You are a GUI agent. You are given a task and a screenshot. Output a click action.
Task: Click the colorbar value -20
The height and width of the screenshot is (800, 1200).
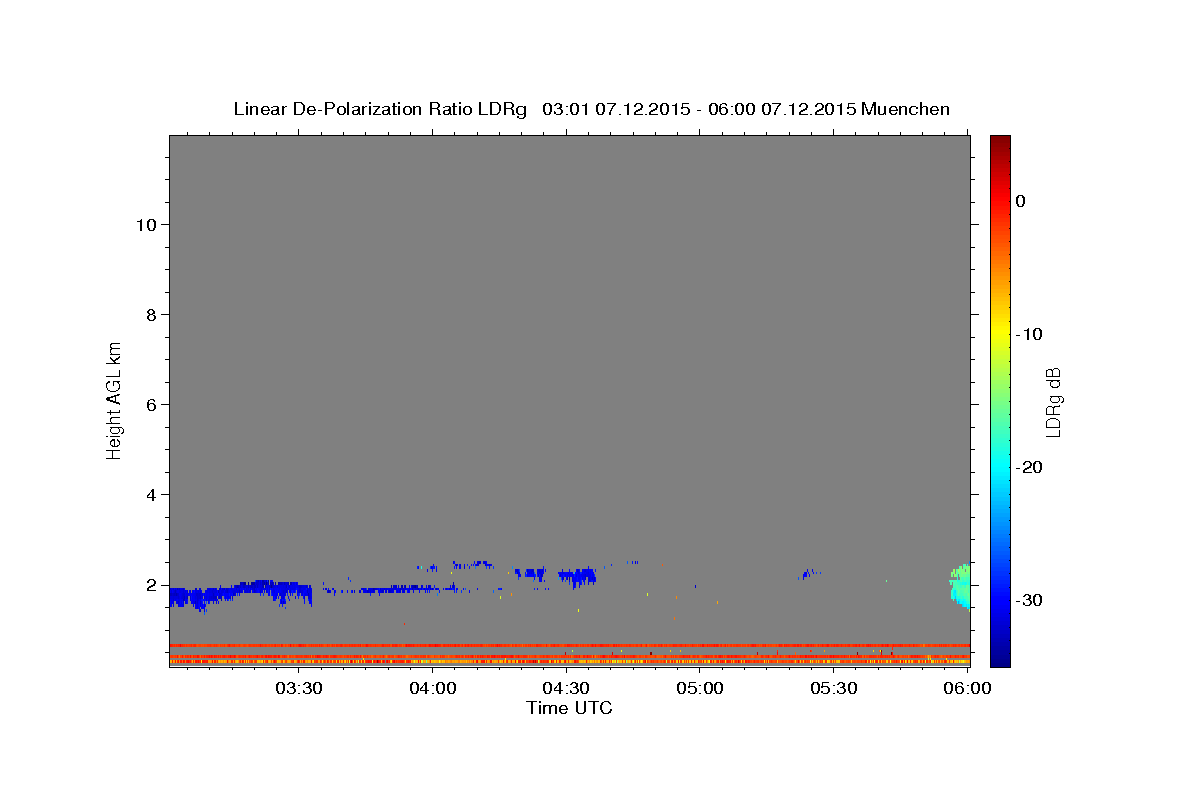(1029, 467)
